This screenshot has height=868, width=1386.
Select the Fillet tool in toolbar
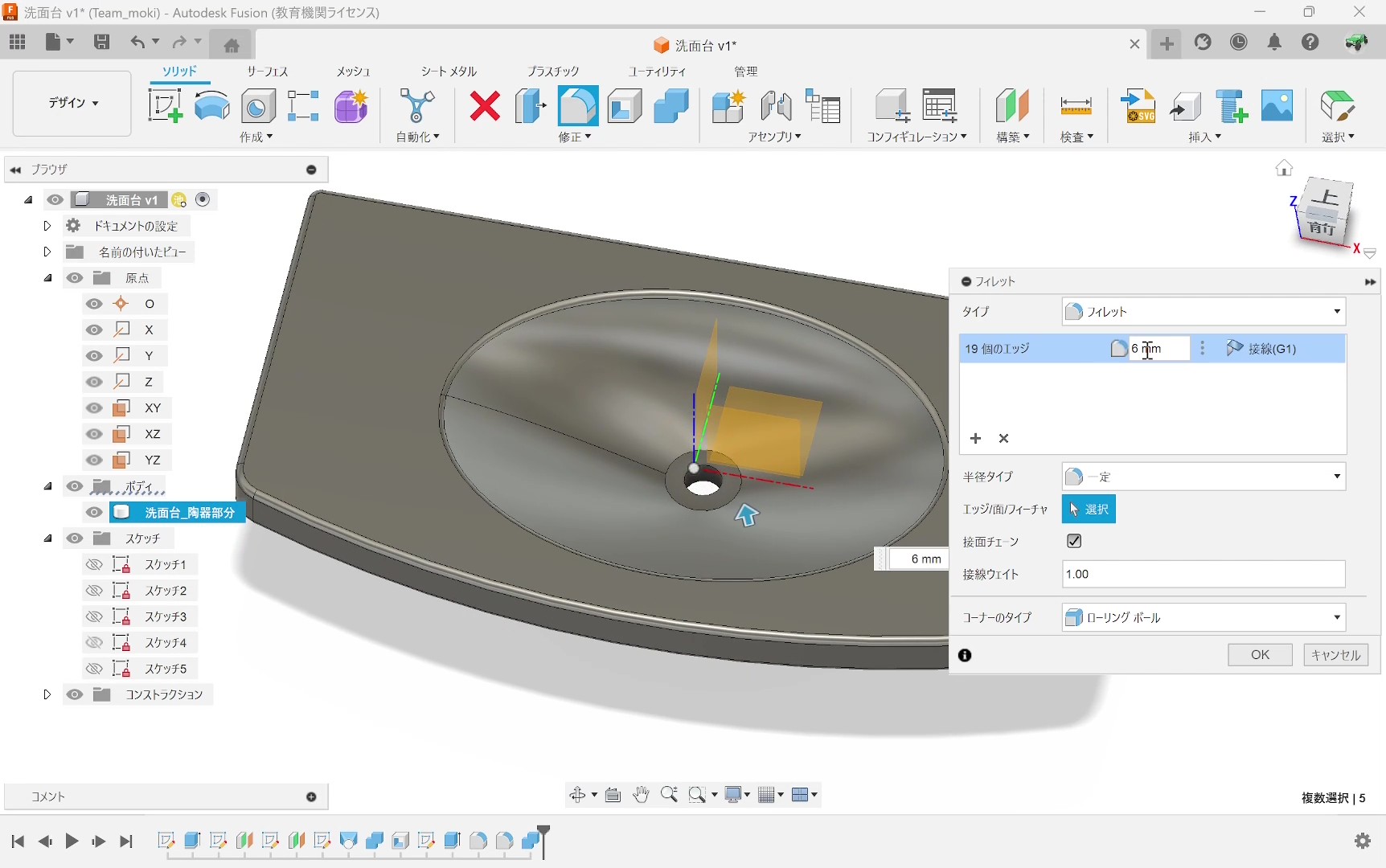coord(578,106)
